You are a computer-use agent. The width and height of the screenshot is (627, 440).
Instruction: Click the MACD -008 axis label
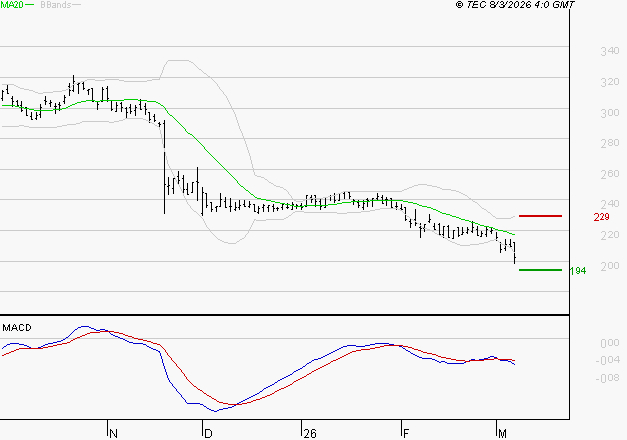(x=607, y=378)
